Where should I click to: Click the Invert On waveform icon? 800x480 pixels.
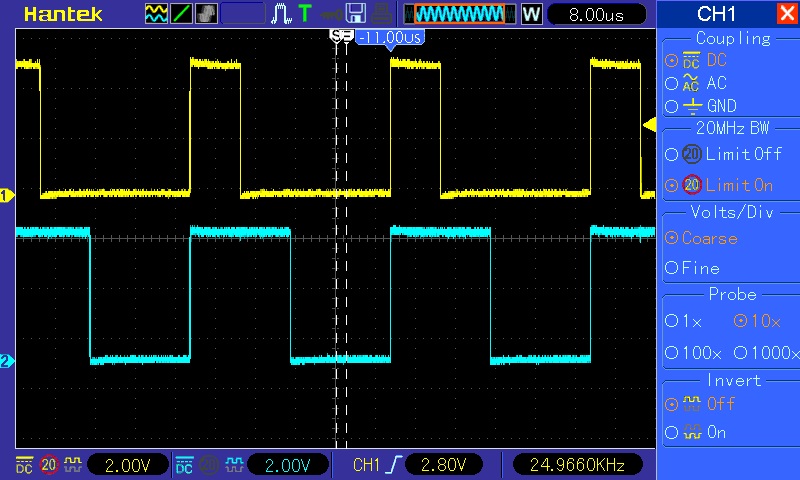point(692,433)
